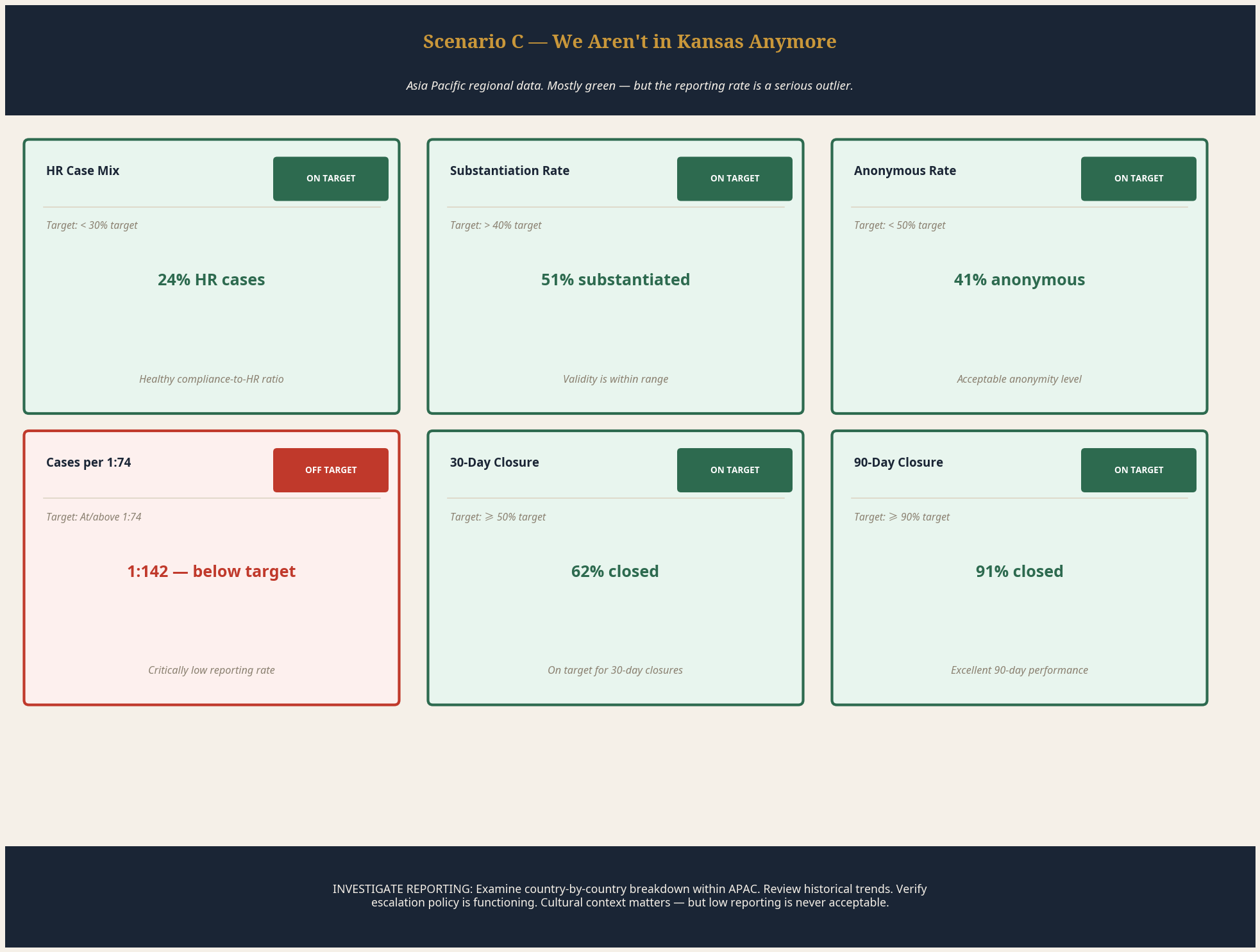1260x952 pixels.
Task: Select the 30-Day Closure card title
Action: [x=494, y=462]
